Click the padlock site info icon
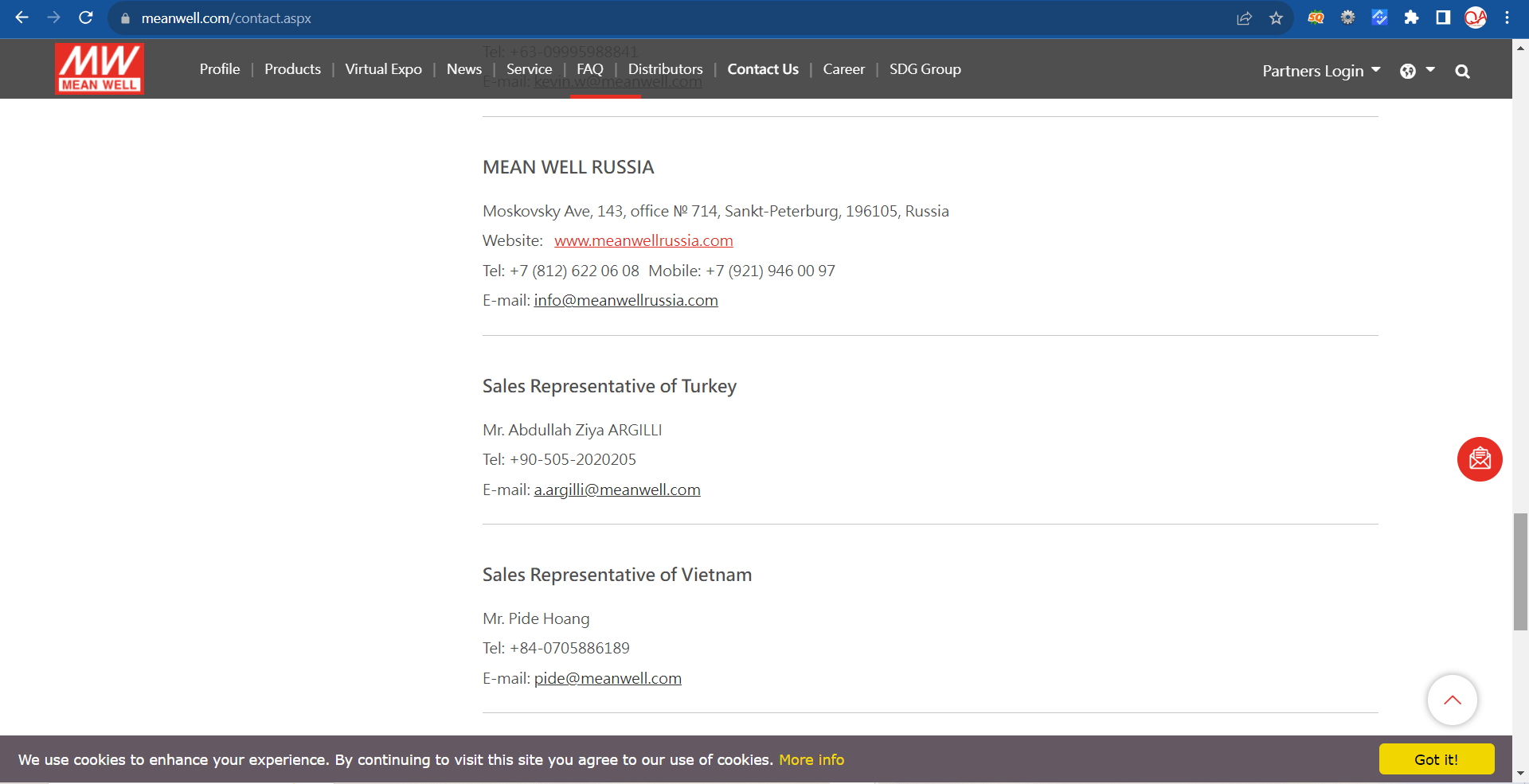This screenshot has width=1529, height=784. click(125, 18)
